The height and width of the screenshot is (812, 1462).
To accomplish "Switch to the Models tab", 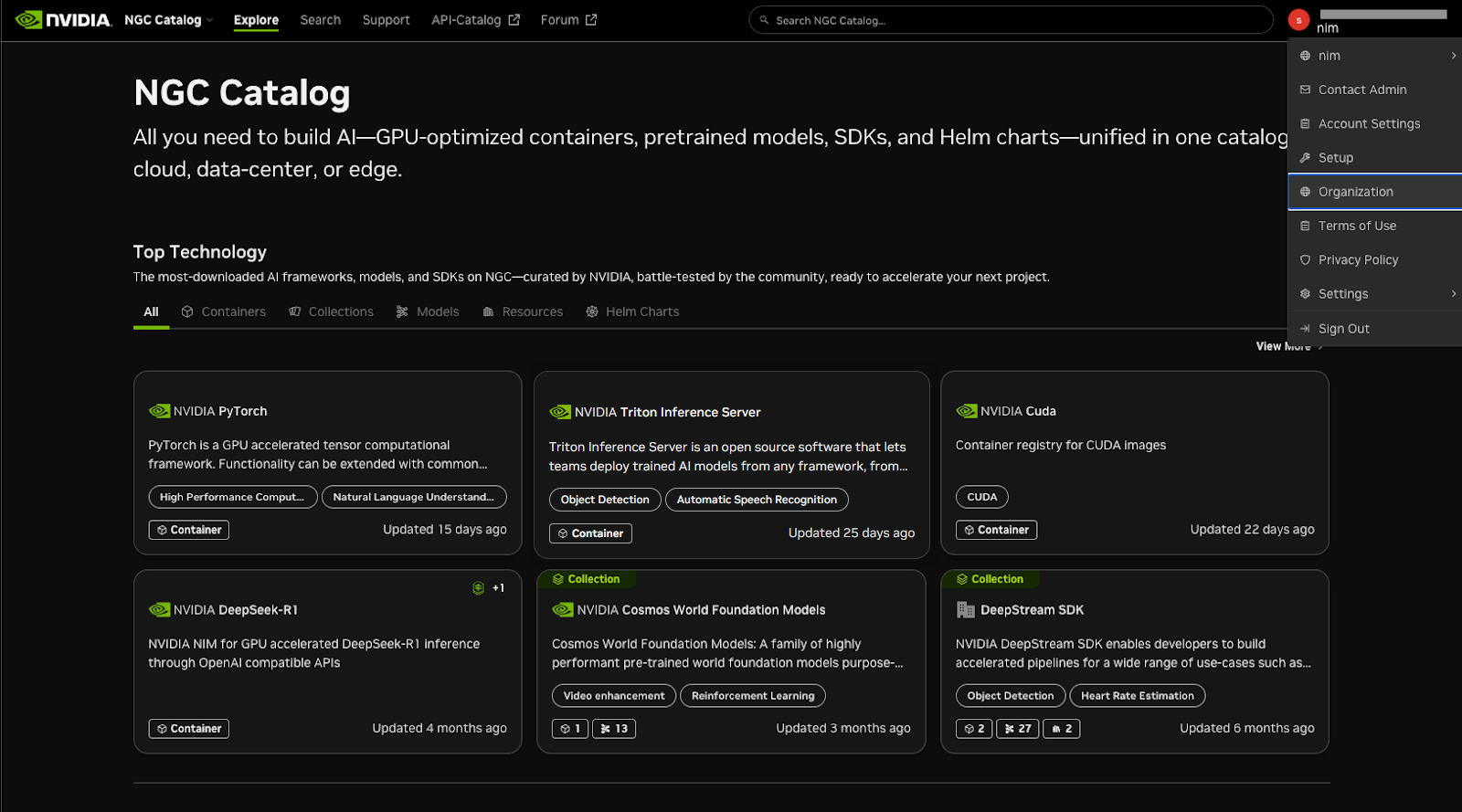I will (x=428, y=312).
